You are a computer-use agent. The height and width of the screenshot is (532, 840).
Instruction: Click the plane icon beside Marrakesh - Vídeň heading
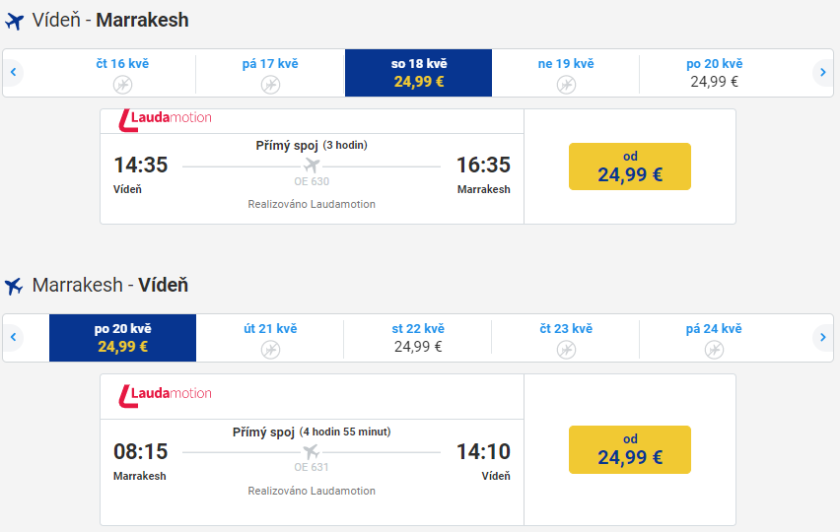tap(14, 286)
